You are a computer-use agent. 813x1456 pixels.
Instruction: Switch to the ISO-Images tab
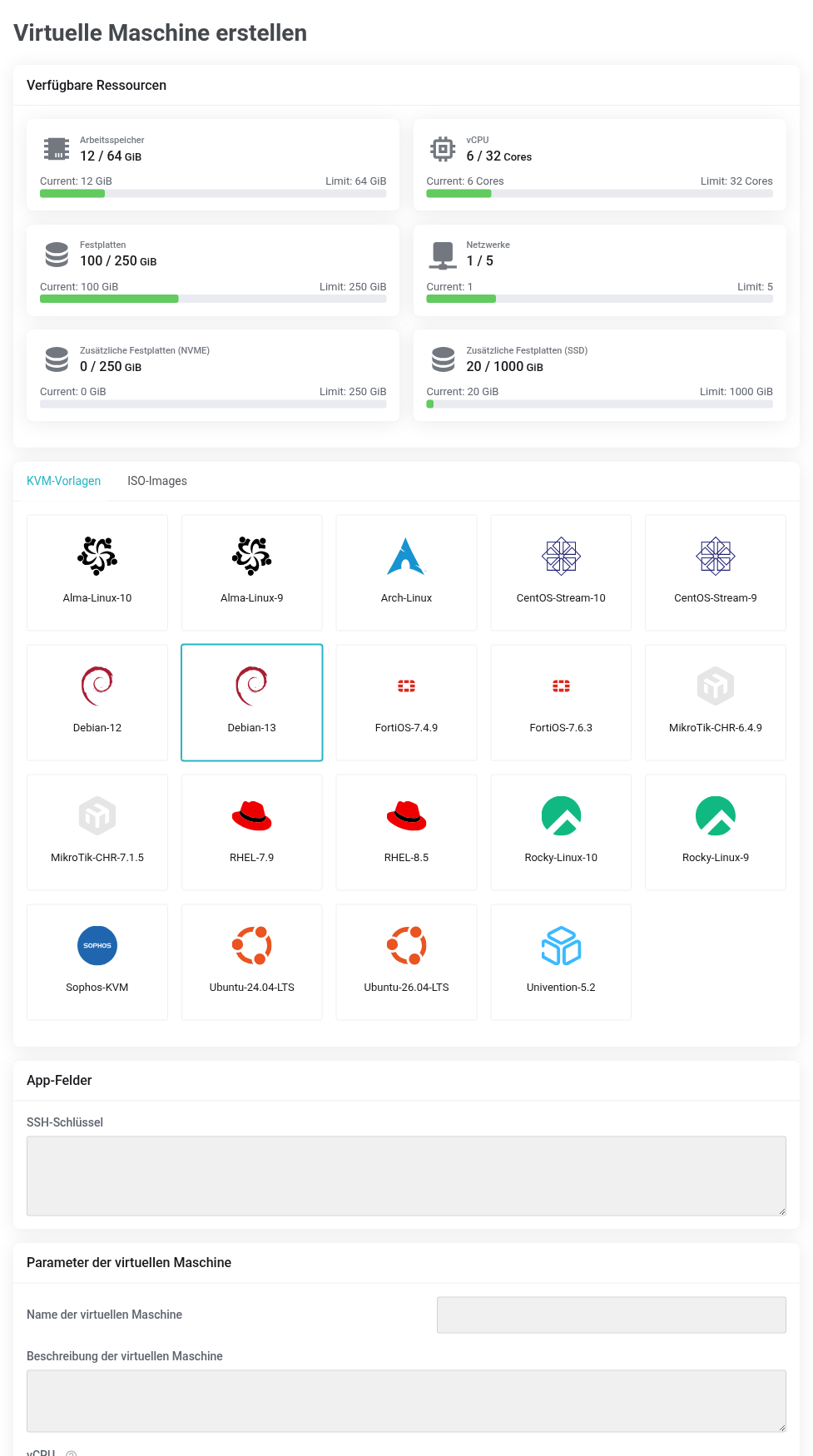tap(156, 481)
